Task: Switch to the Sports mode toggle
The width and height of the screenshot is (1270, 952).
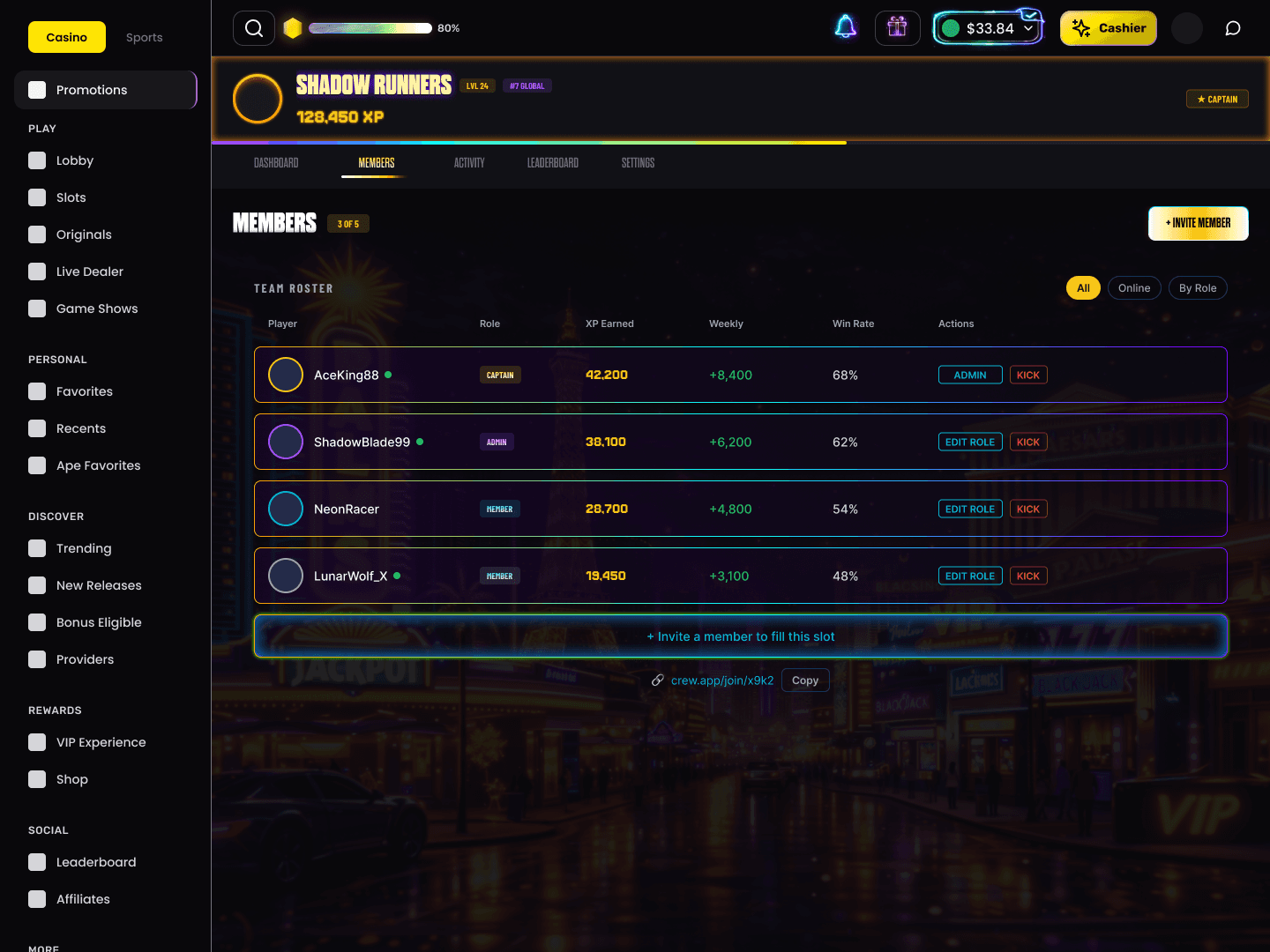Action: tap(145, 37)
